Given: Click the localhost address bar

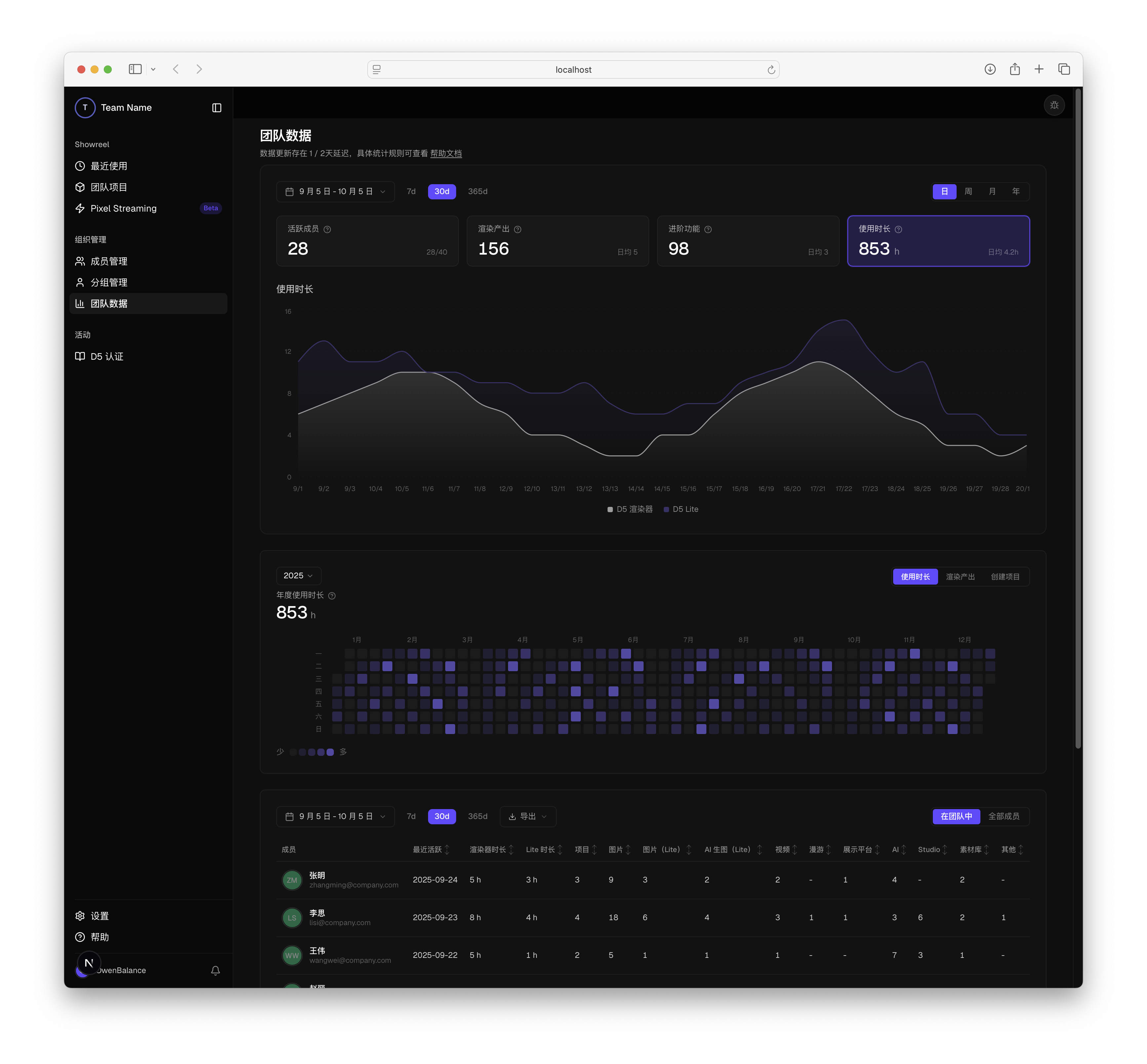Looking at the screenshot, I should (573, 70).
